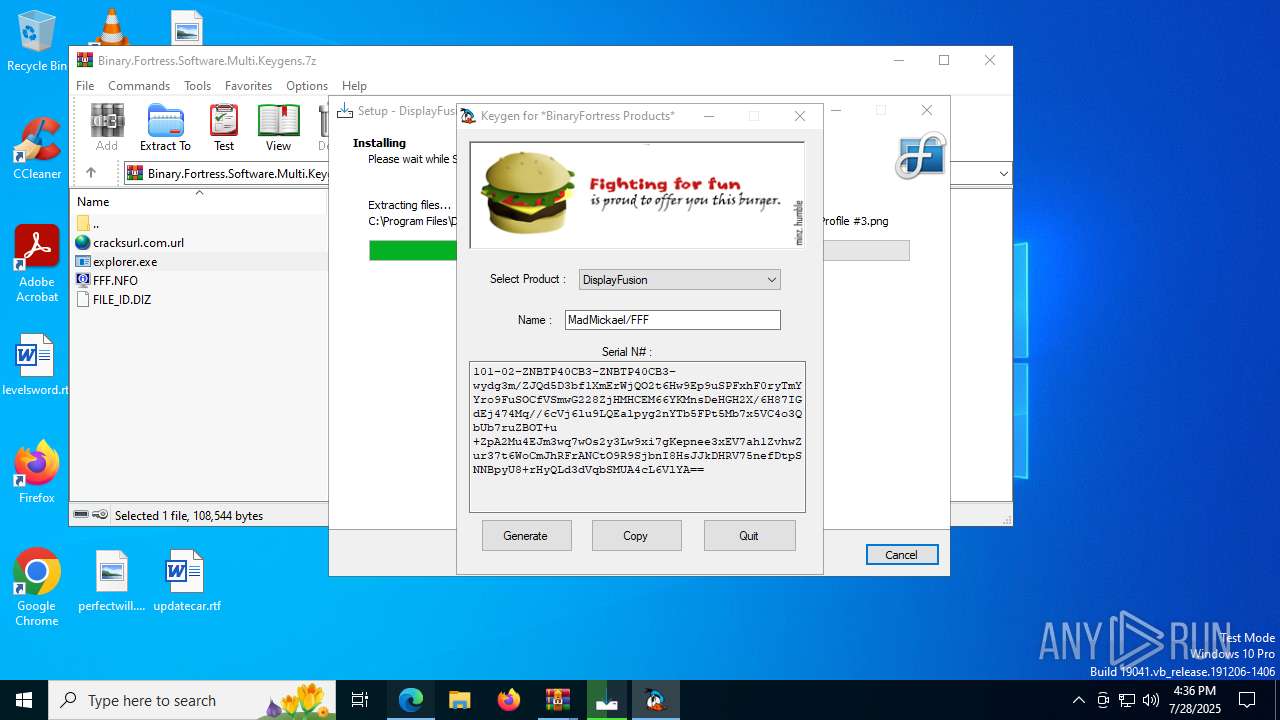The height and width of the screenshot is (720, 1280).
Task: Open File Explorer from the taskbar
Action: 459,700
